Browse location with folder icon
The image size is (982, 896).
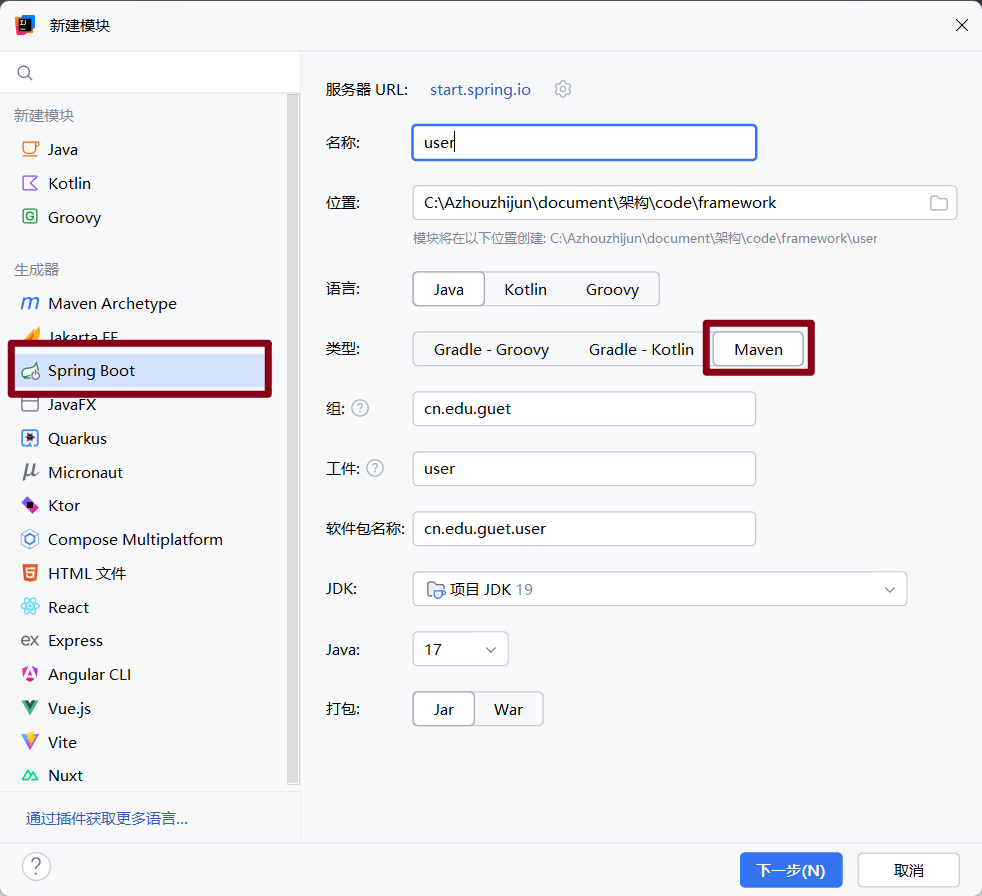[x=938, y=203]
